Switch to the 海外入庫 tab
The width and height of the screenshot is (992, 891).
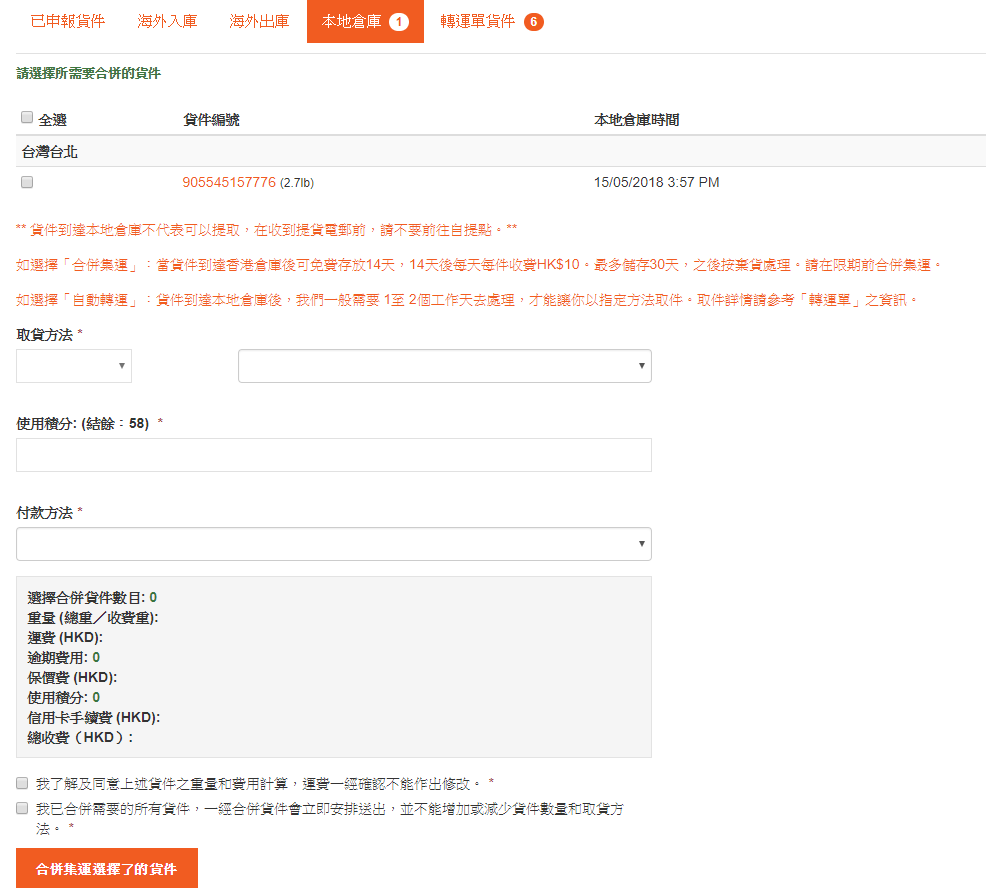(167, 21)
